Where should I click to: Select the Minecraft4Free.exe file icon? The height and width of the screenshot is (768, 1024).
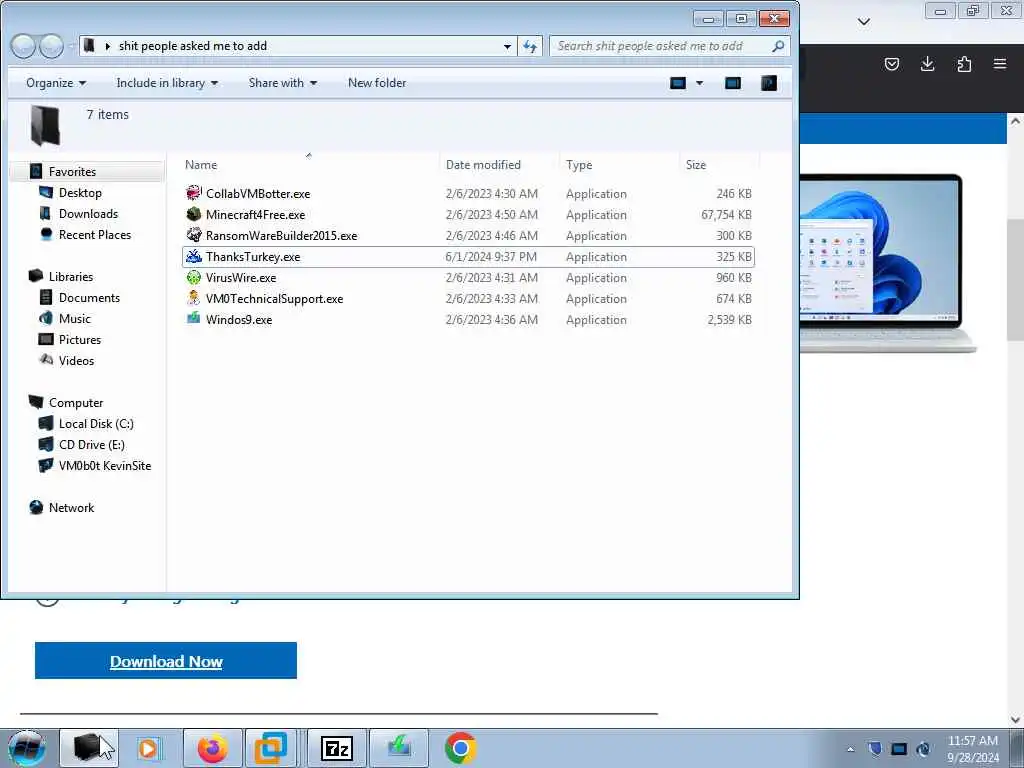[193, 214]
